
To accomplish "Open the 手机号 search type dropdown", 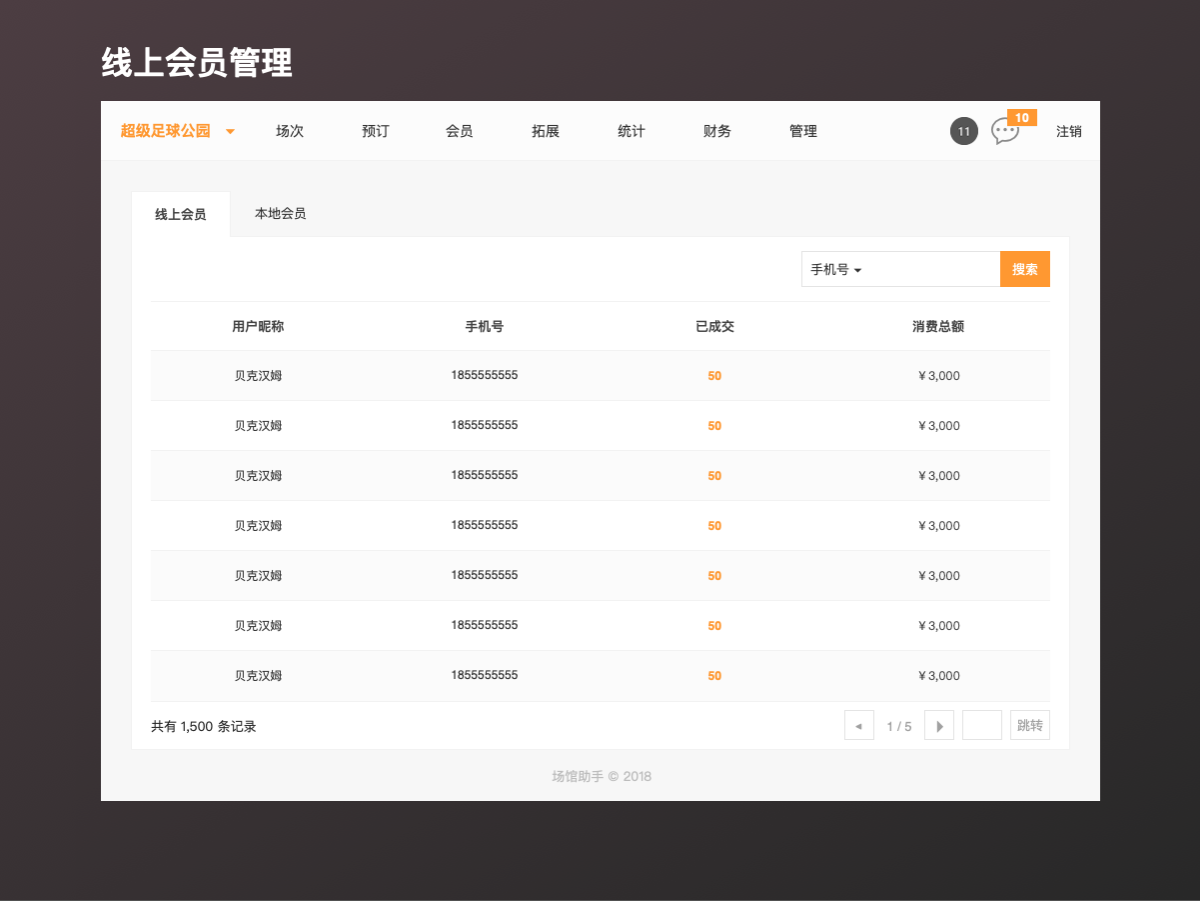I will pyautogui.click(x=836, y=269).
